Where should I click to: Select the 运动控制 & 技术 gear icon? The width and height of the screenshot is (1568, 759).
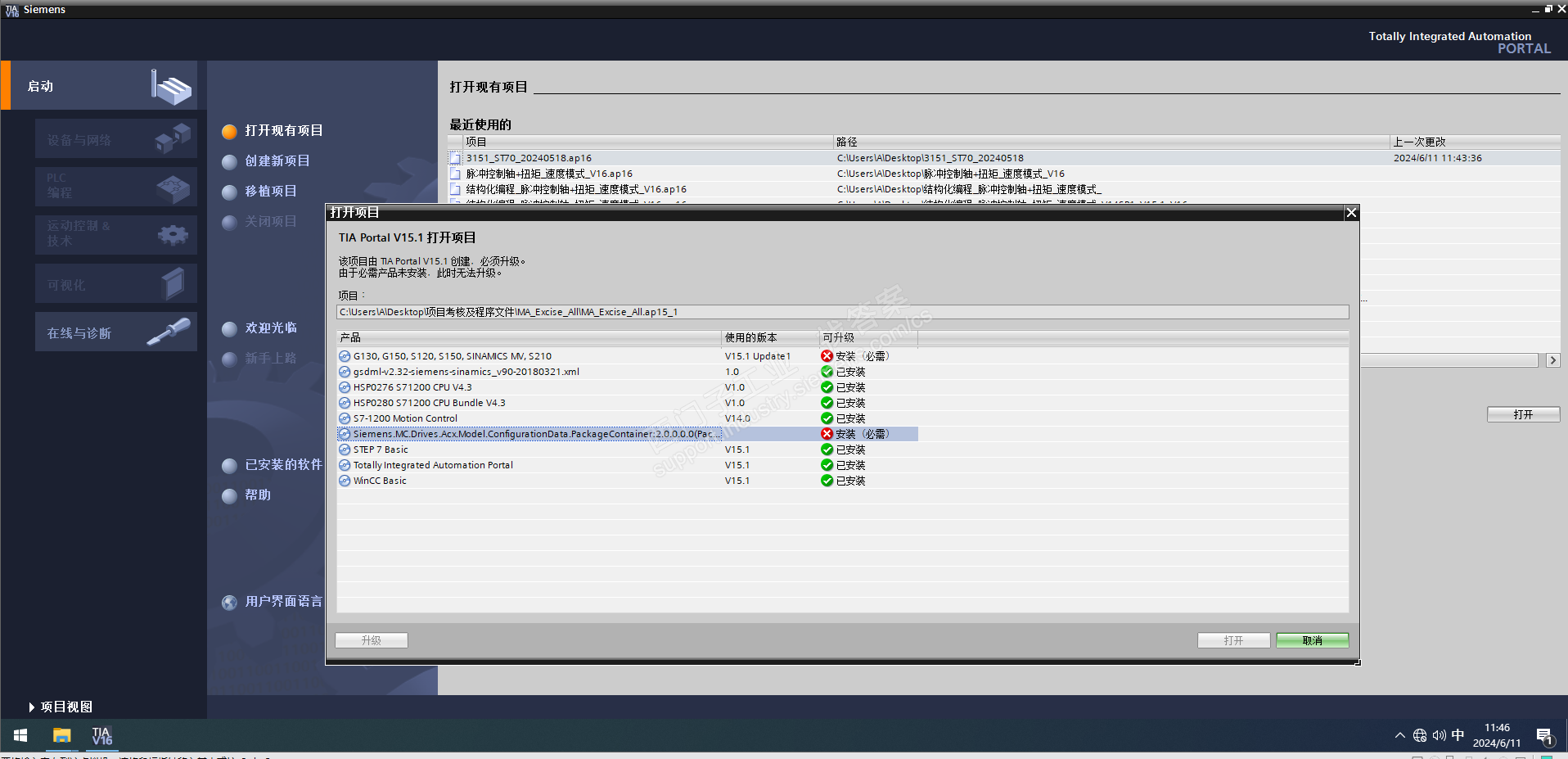[173, 236]
